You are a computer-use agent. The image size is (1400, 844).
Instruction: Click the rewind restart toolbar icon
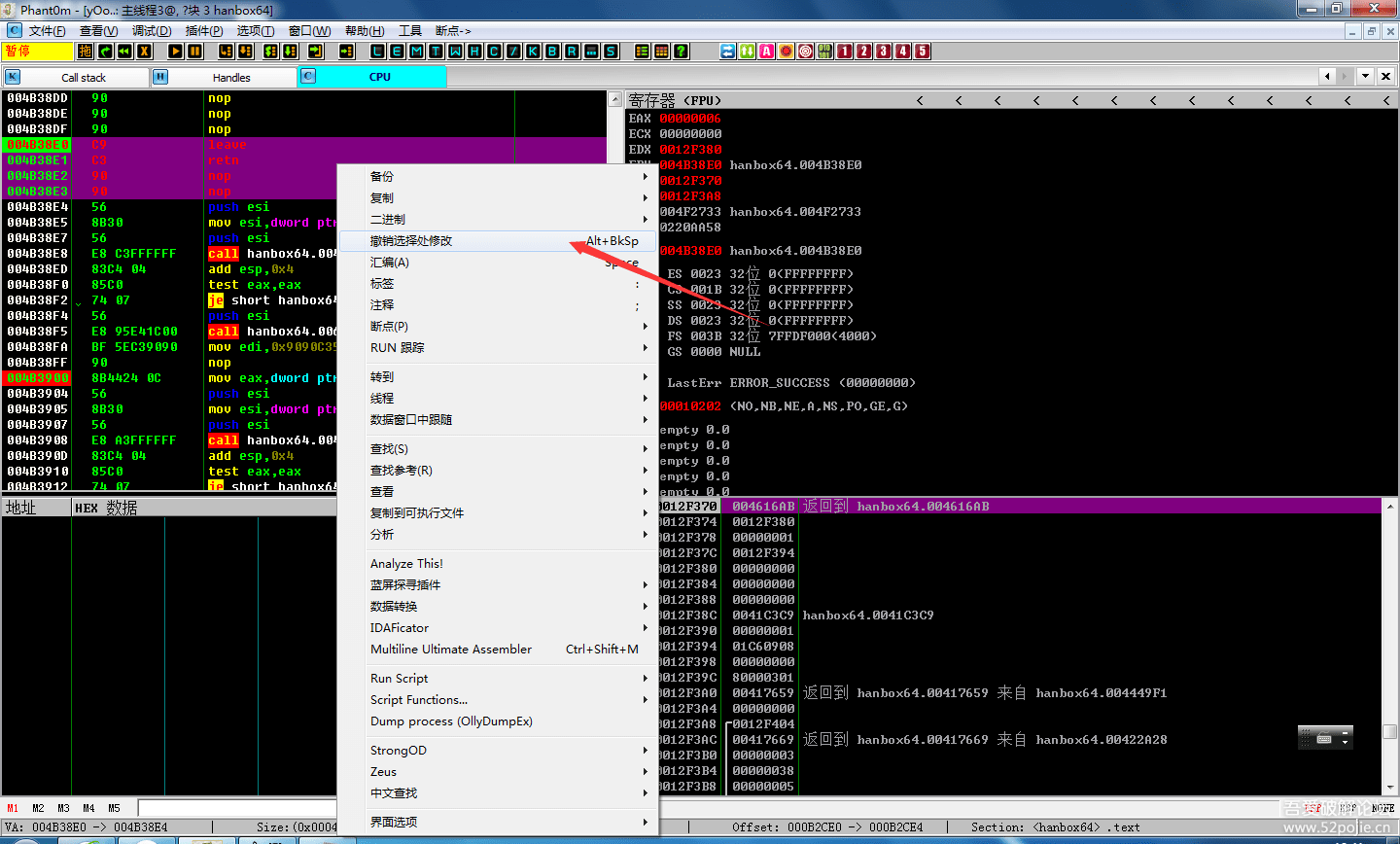click(x=124, y=52)
